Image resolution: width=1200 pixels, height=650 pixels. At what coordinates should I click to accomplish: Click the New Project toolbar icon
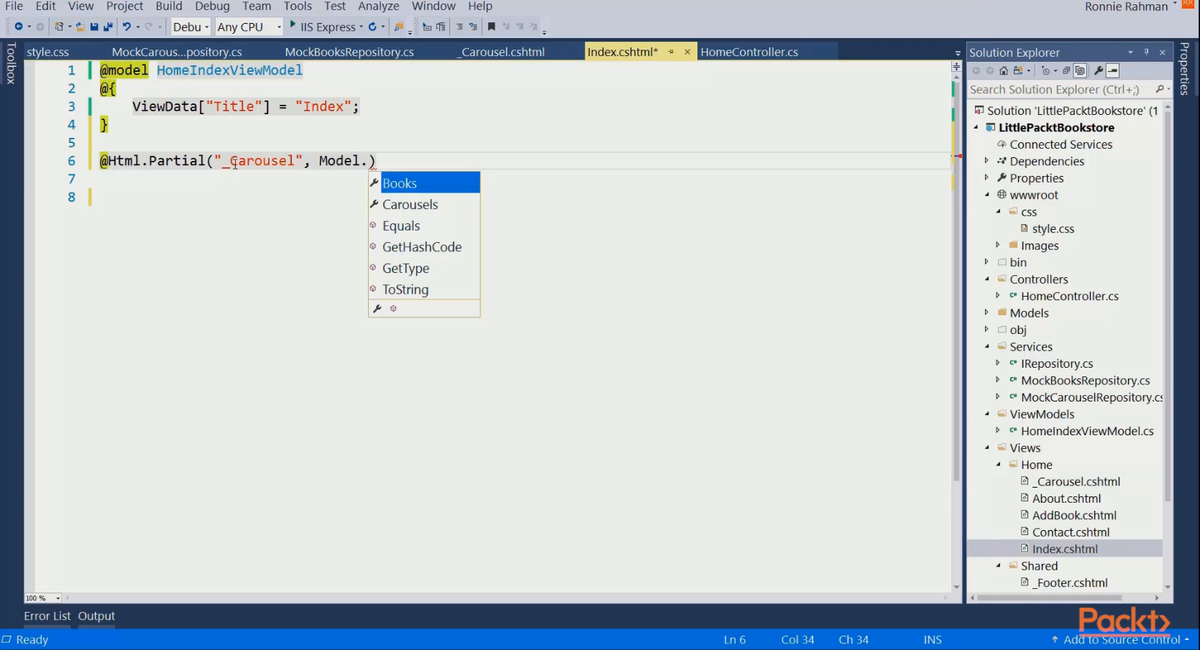click(59, 27)
